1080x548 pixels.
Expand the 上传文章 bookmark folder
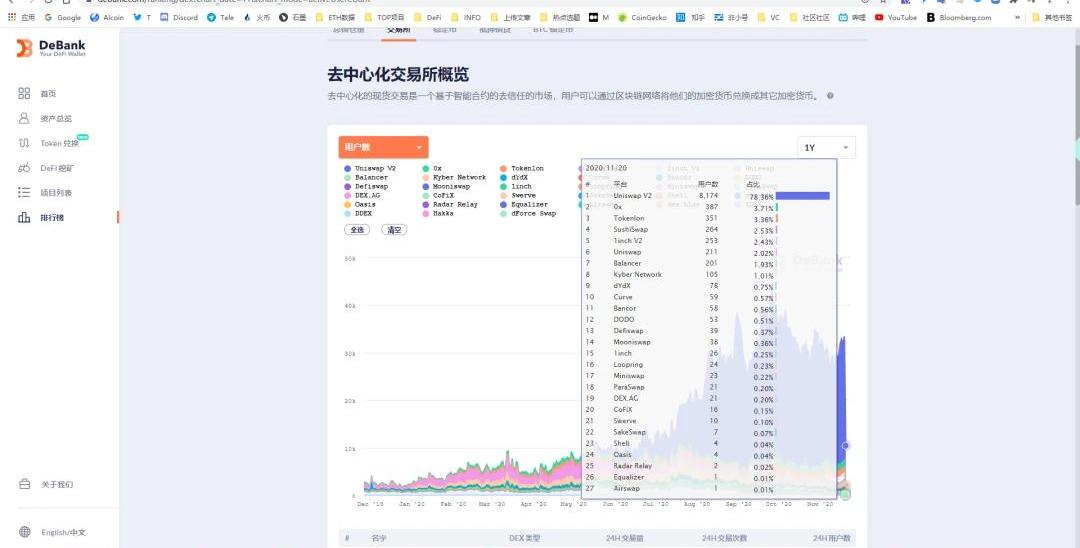tap(510, 17)
